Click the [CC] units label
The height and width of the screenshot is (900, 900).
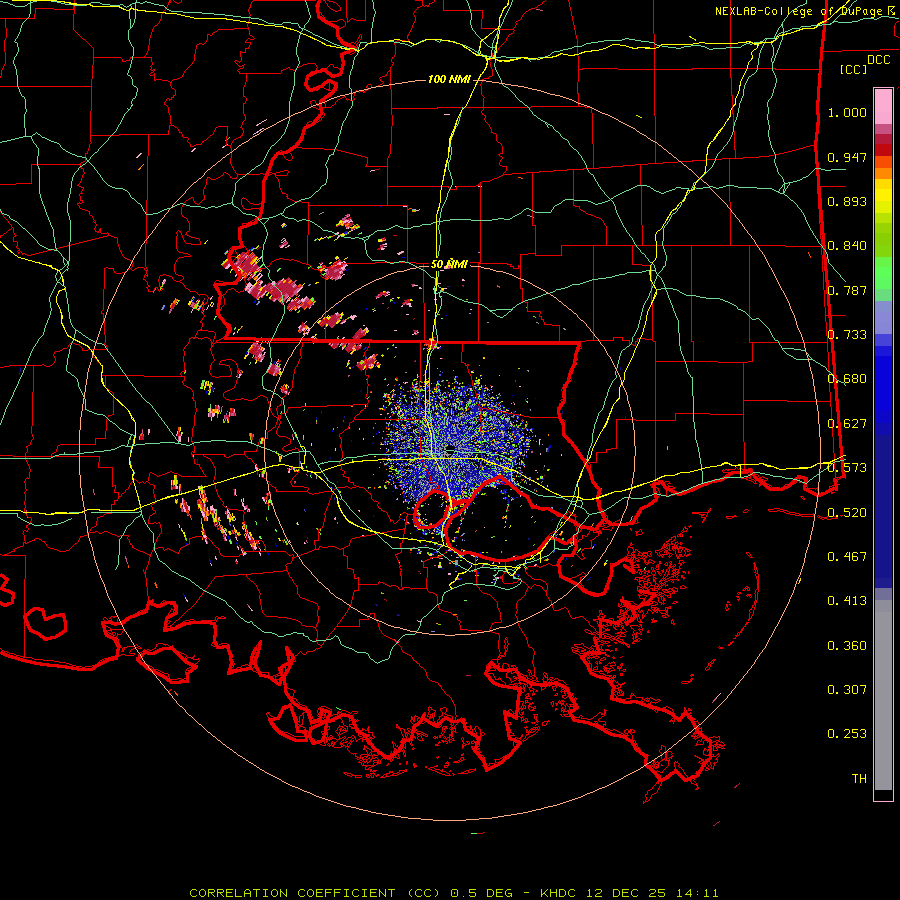click(x=853, y=69)
